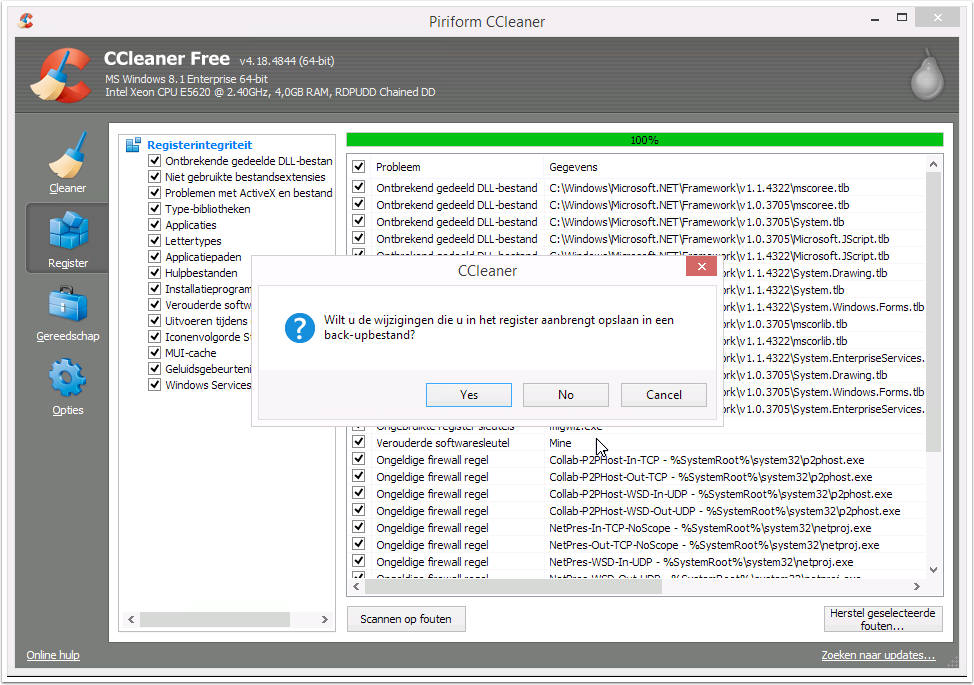
Task: Click the category panel scroll left arrow
Action: pos(131,619)
